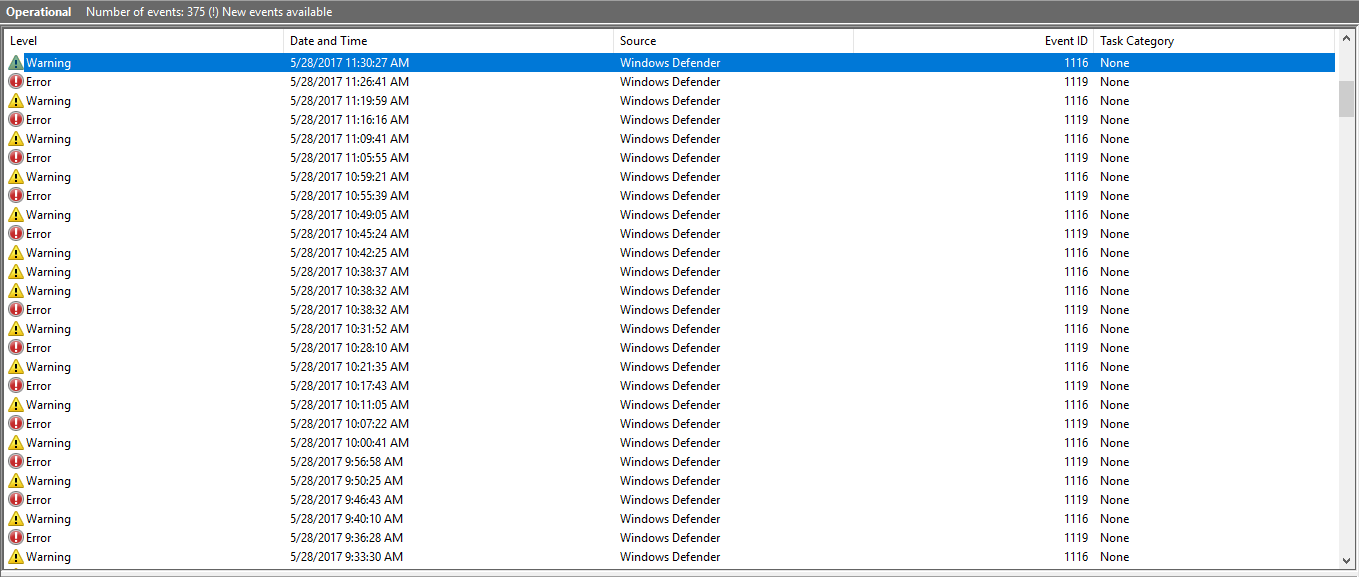Click error icon of 10:28:10 AM event
The height and width of the screenshot is (577, 1359).
coord(16,348)
